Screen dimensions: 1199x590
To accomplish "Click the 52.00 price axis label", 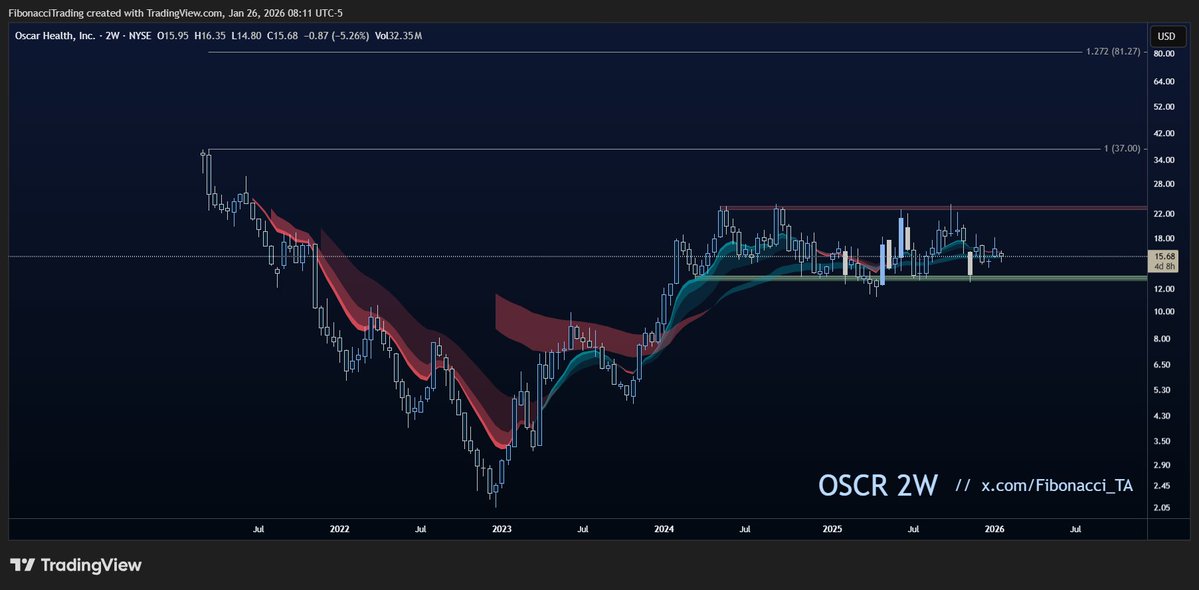I will coord(1164,106).
